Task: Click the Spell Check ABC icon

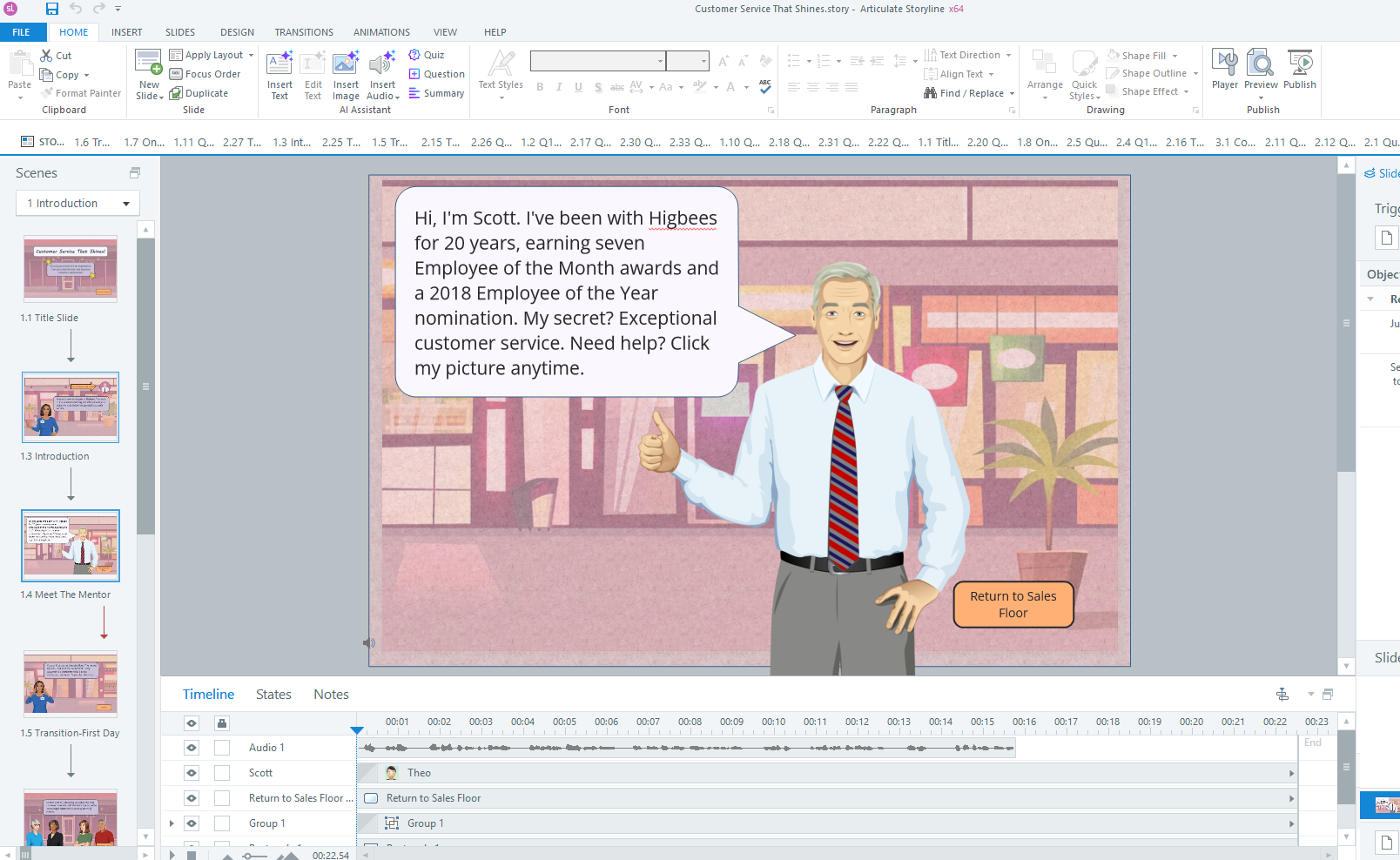Action: tap(765, 86)
